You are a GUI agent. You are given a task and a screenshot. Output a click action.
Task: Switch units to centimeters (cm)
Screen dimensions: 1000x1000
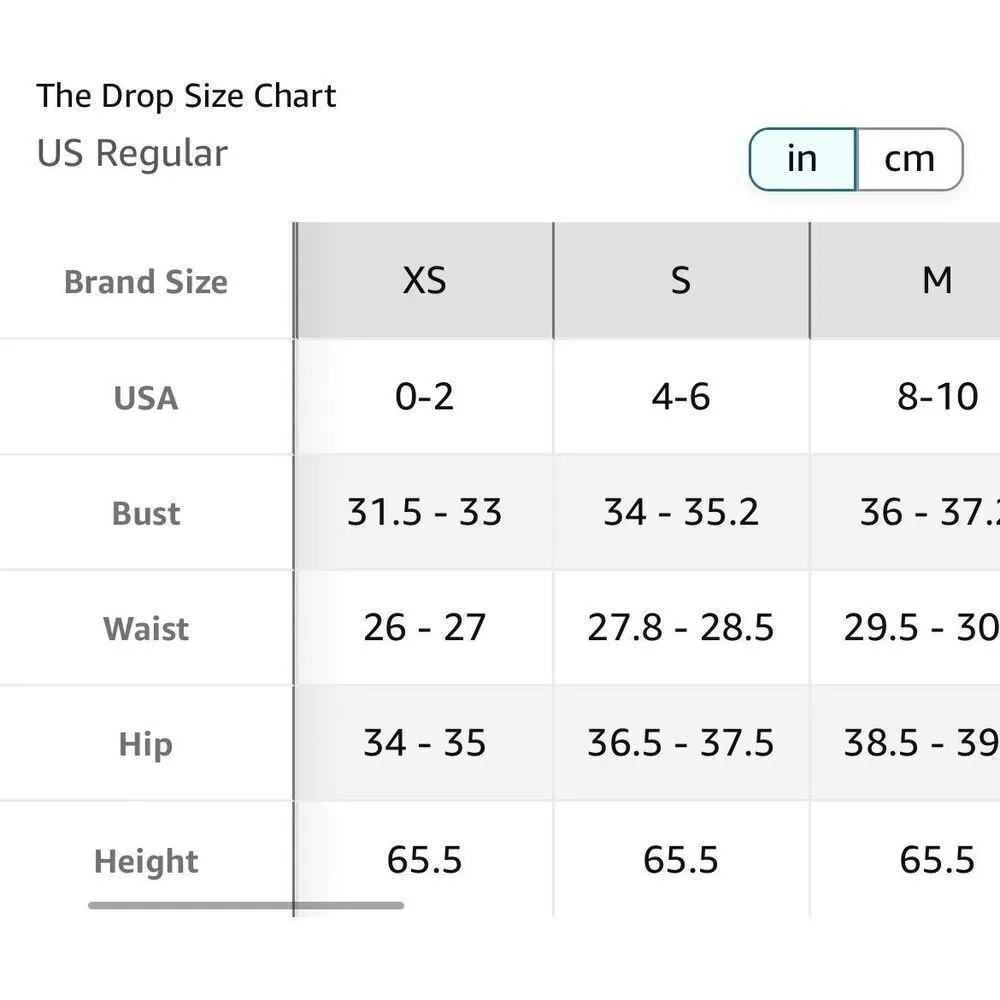click(909, 159)
